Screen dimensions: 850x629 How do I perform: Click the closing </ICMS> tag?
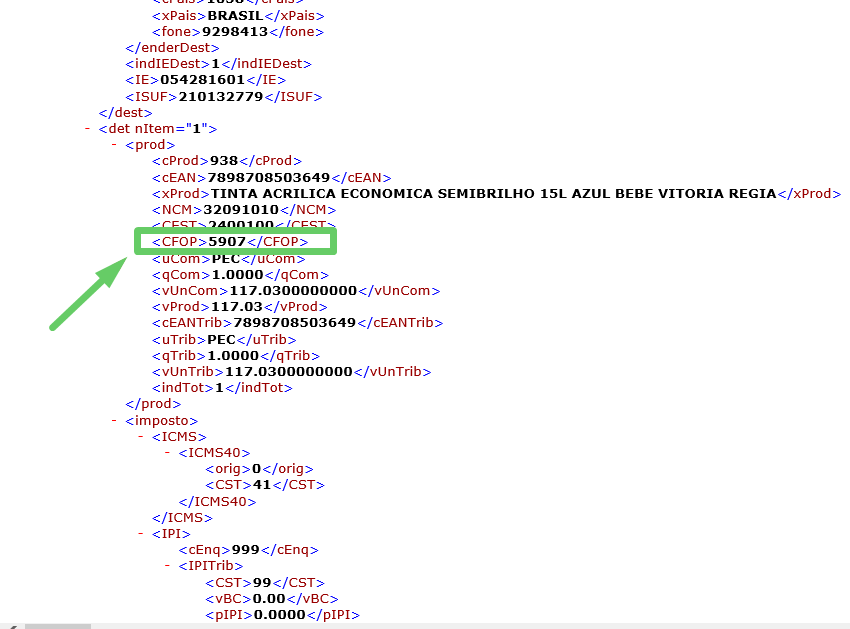coord(182,518)
